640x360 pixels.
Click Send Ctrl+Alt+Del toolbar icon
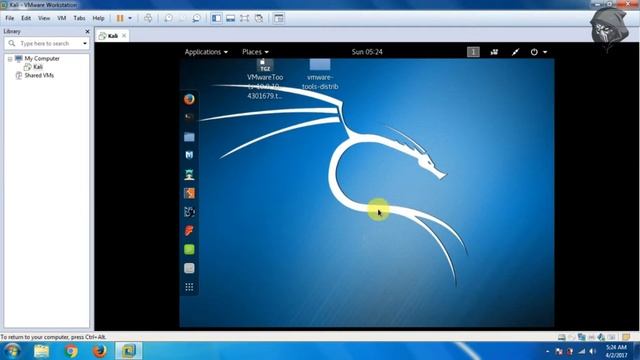point(148,18)
